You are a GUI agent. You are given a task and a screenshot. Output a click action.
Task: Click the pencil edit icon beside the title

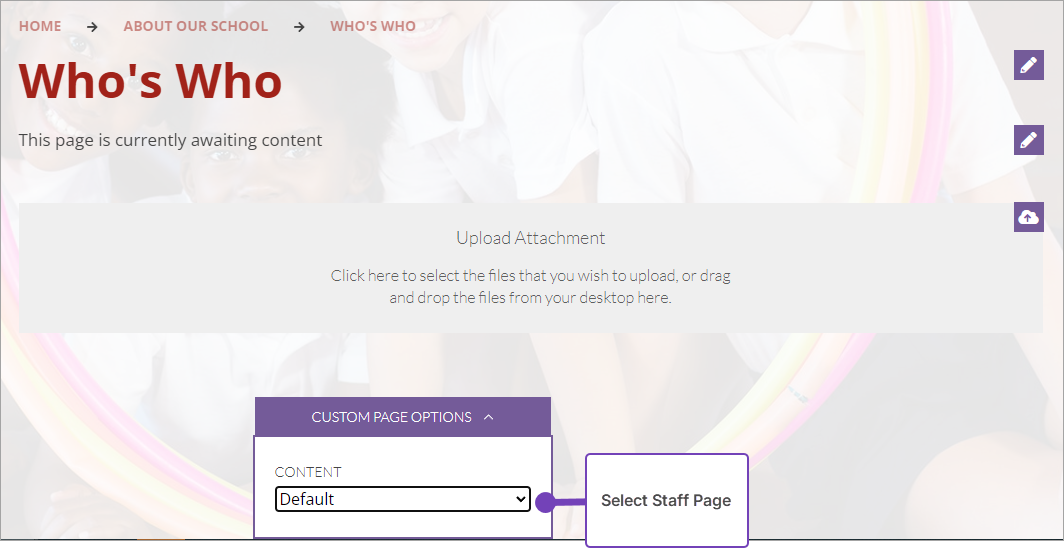(x=1028, y=65)
